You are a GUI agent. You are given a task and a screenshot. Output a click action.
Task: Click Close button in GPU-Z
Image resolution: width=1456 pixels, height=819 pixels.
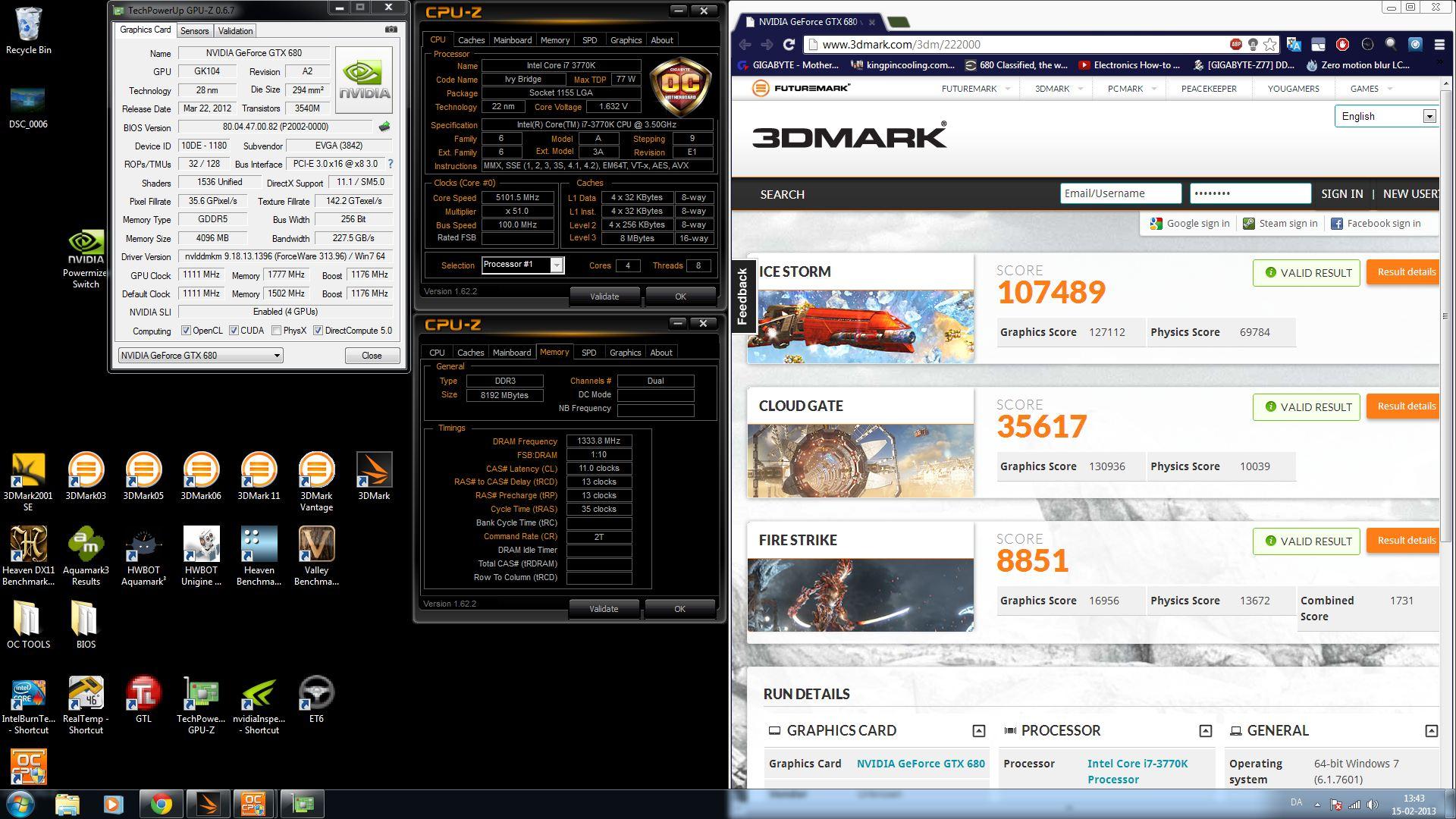pos(372,355)
